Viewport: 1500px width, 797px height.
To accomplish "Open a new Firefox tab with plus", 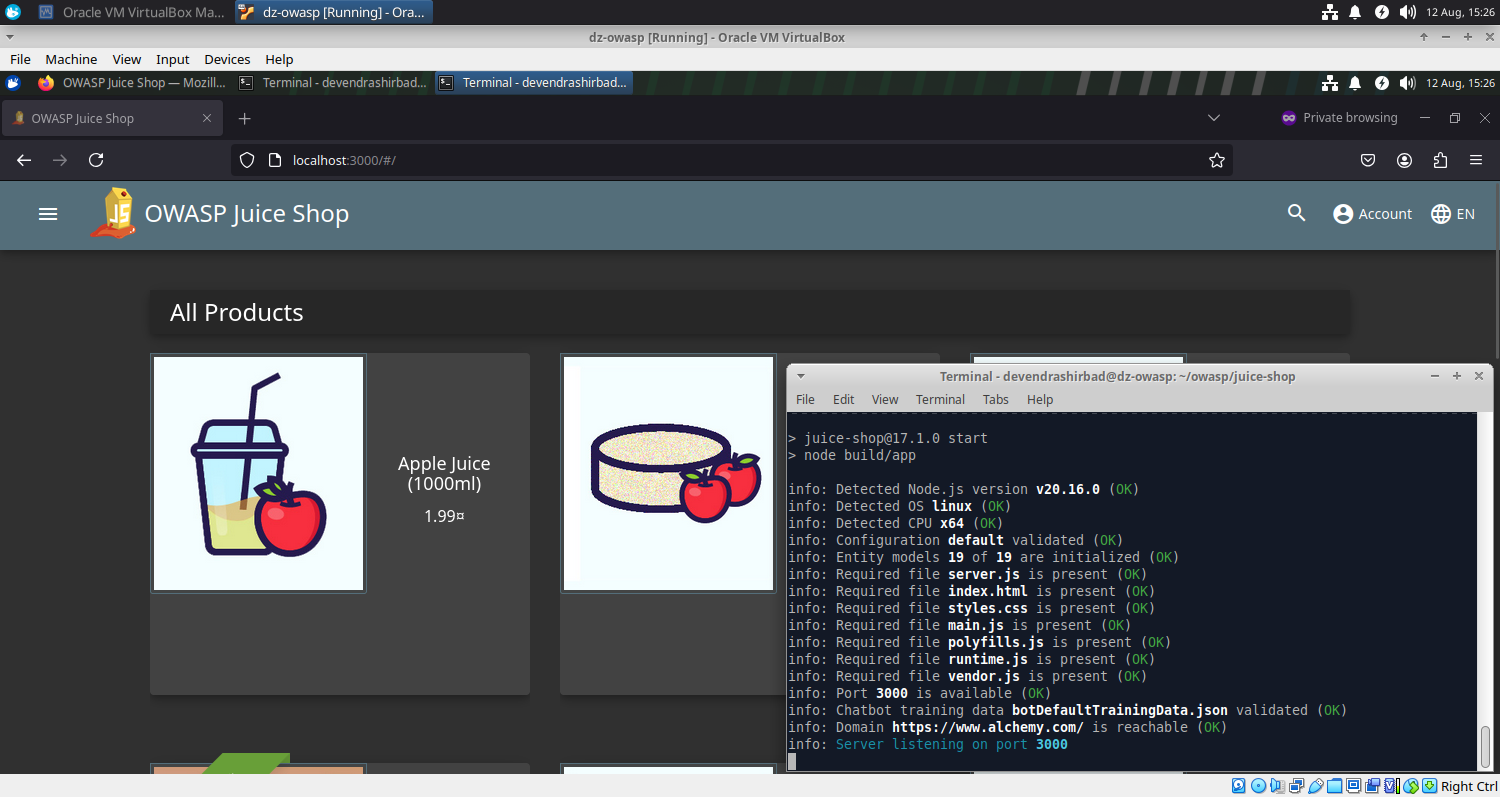I will pos(244,118).
